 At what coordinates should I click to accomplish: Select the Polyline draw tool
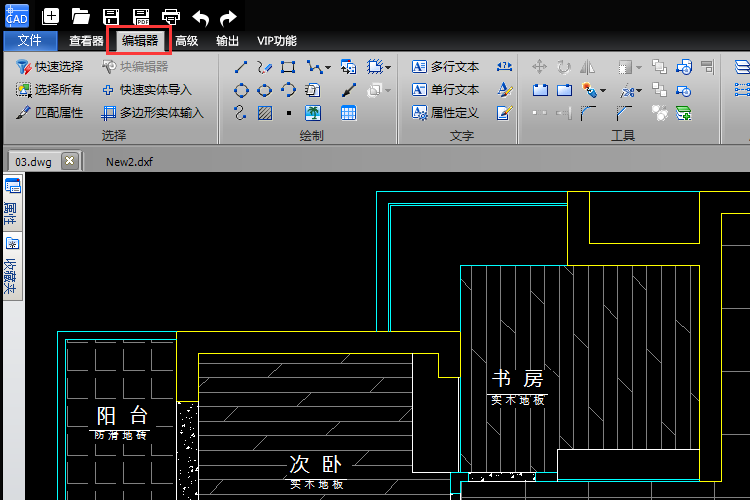tap(314, 67)
